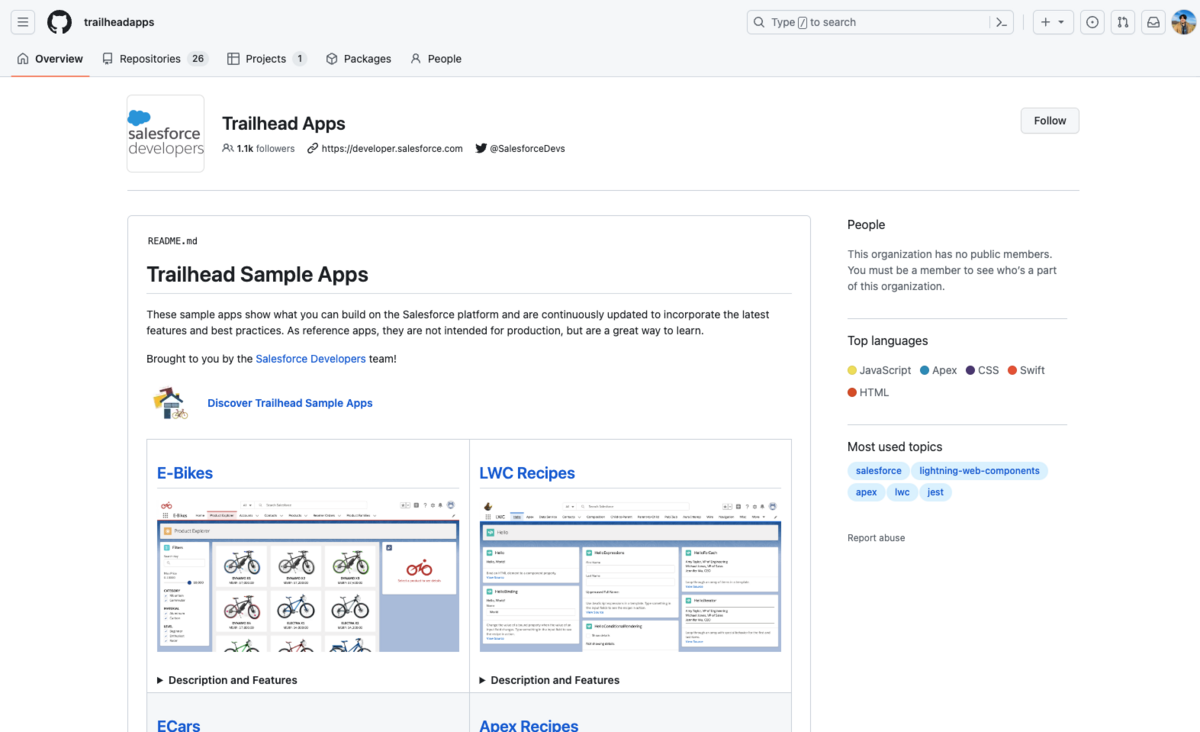Select the apex topic tag
1200x732 pixels.
pyautogui.click(x=866, y=492)
